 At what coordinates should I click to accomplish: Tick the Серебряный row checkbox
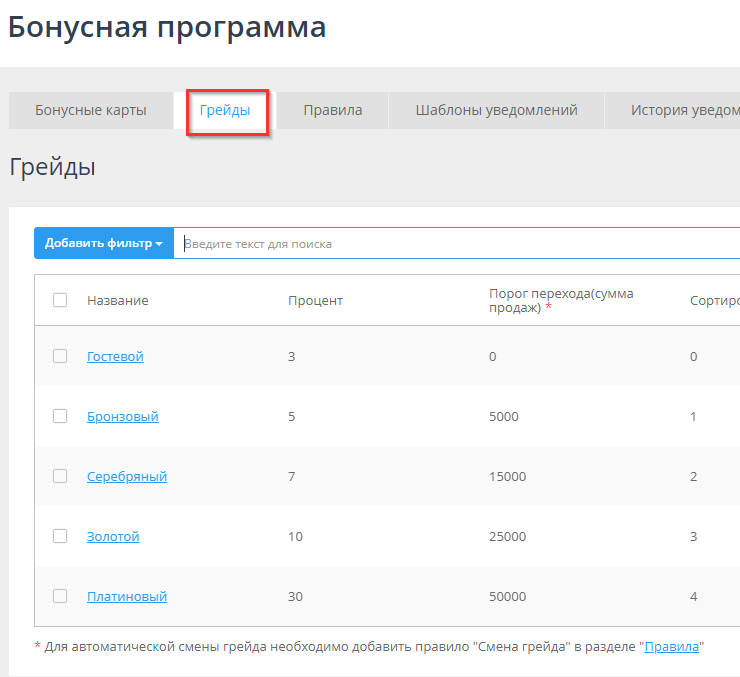[x=60, y=476]
